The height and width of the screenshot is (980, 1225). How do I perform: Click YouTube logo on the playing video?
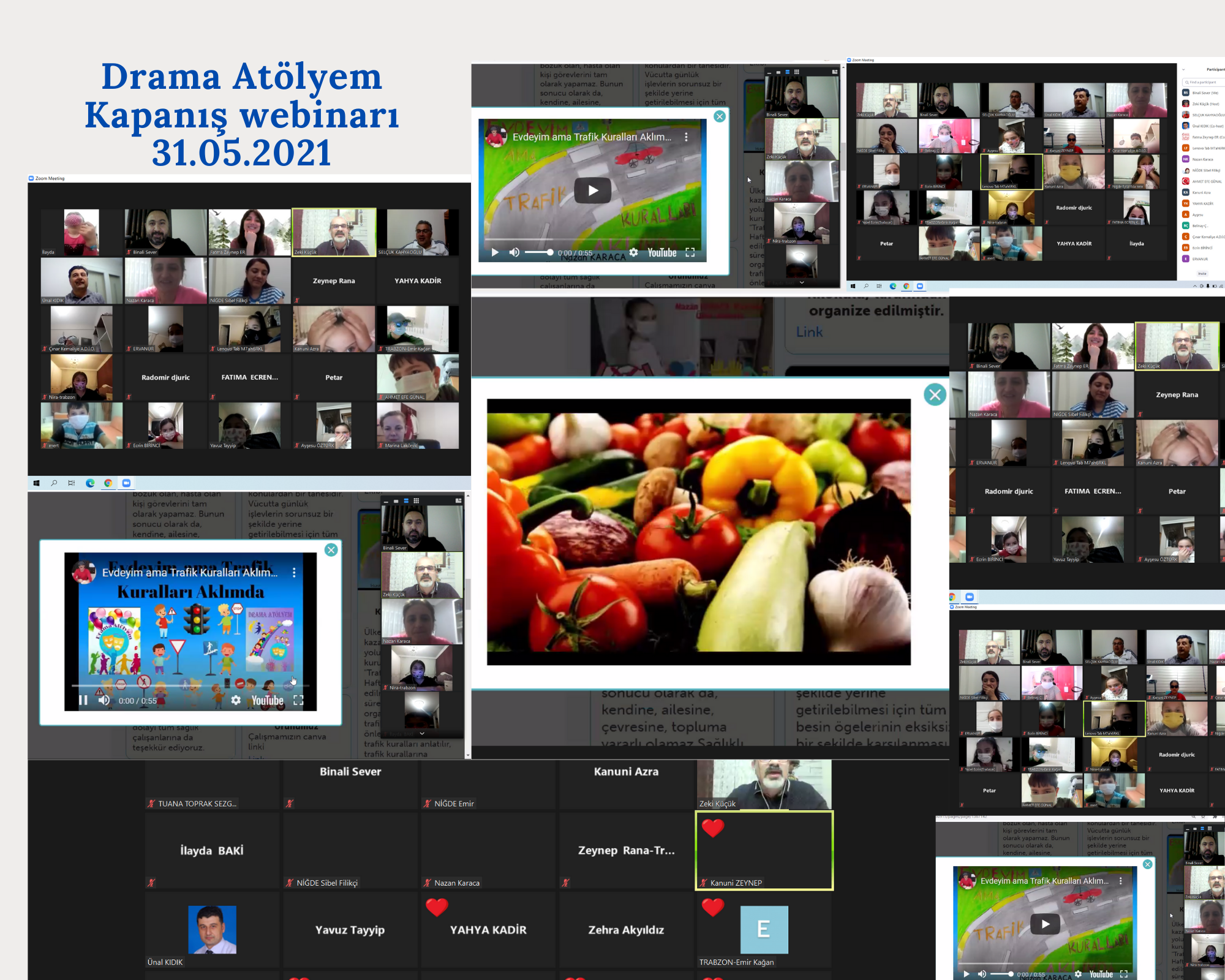(x=267, y=700)
